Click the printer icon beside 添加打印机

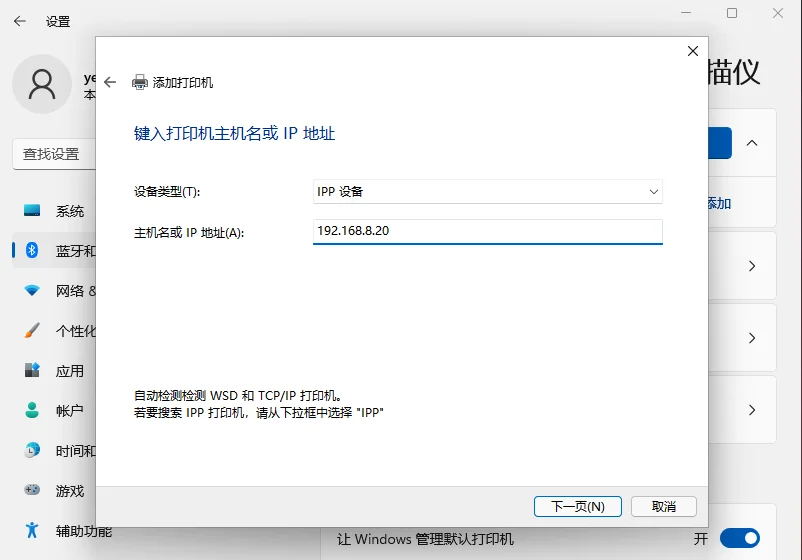140,82
